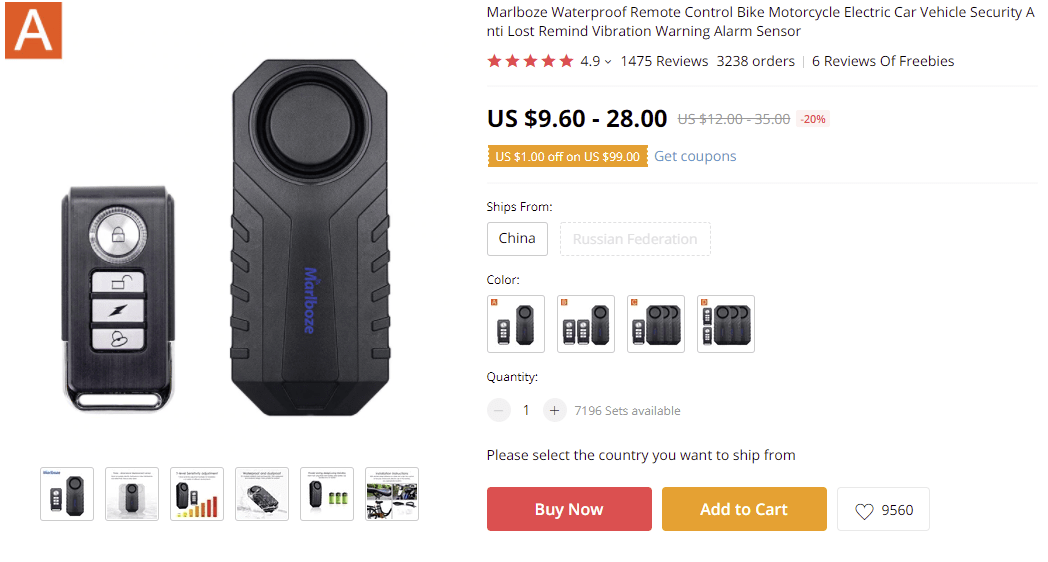Choose color option B with two remotes
The height and width of the screenshot is (562, 1048).
(x=586, y=324)
